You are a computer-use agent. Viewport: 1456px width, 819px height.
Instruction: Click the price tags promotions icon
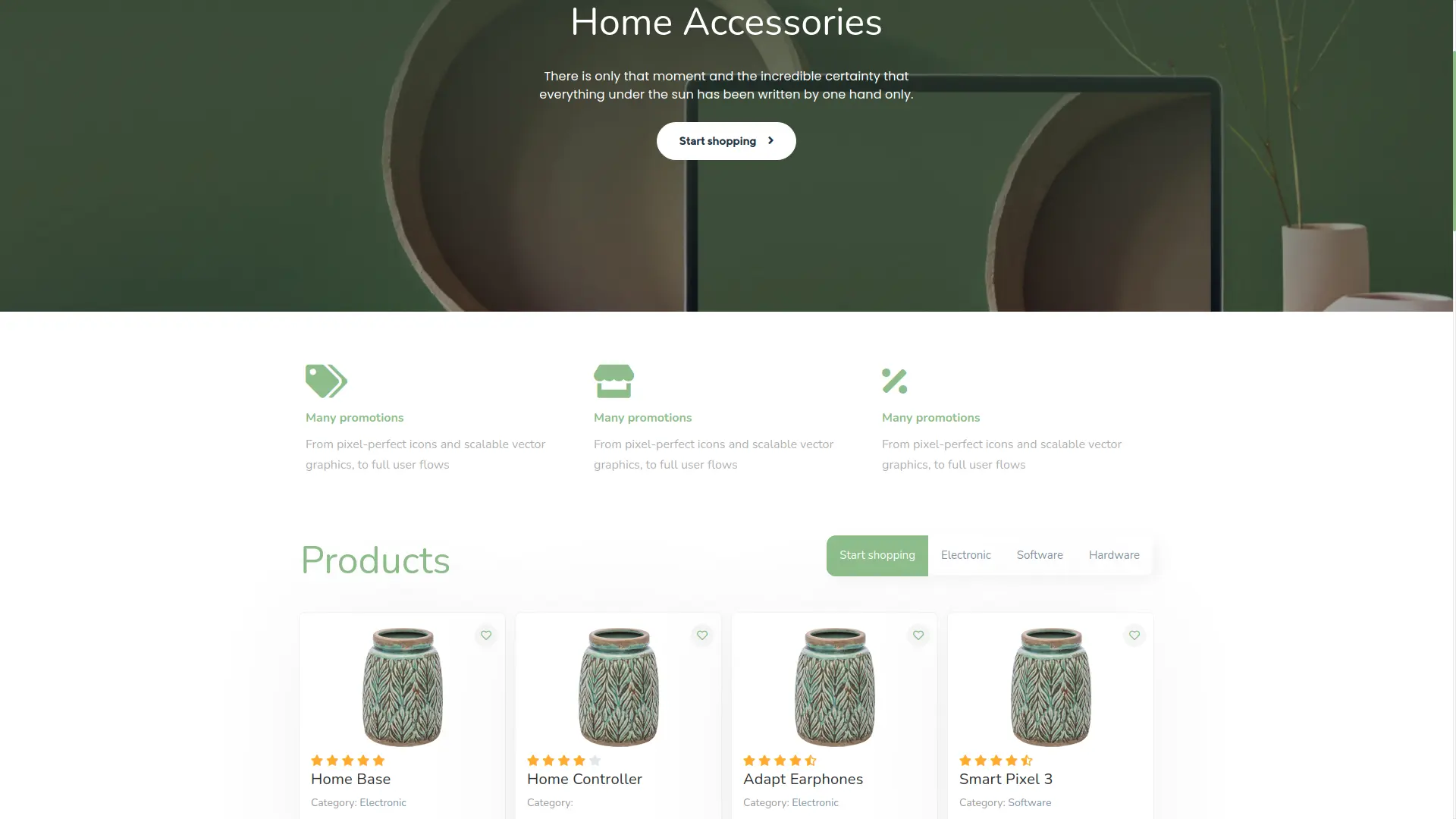(326, 381)
